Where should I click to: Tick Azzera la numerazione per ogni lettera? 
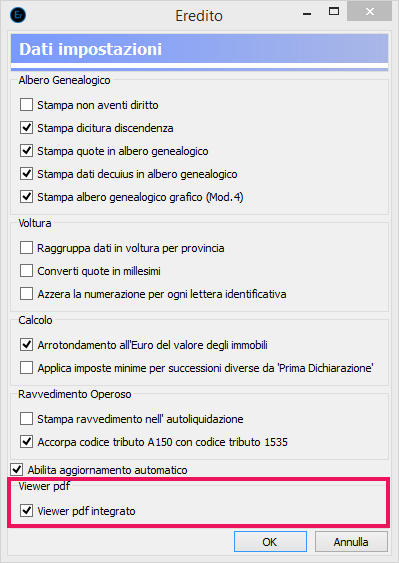click(26, 294)
